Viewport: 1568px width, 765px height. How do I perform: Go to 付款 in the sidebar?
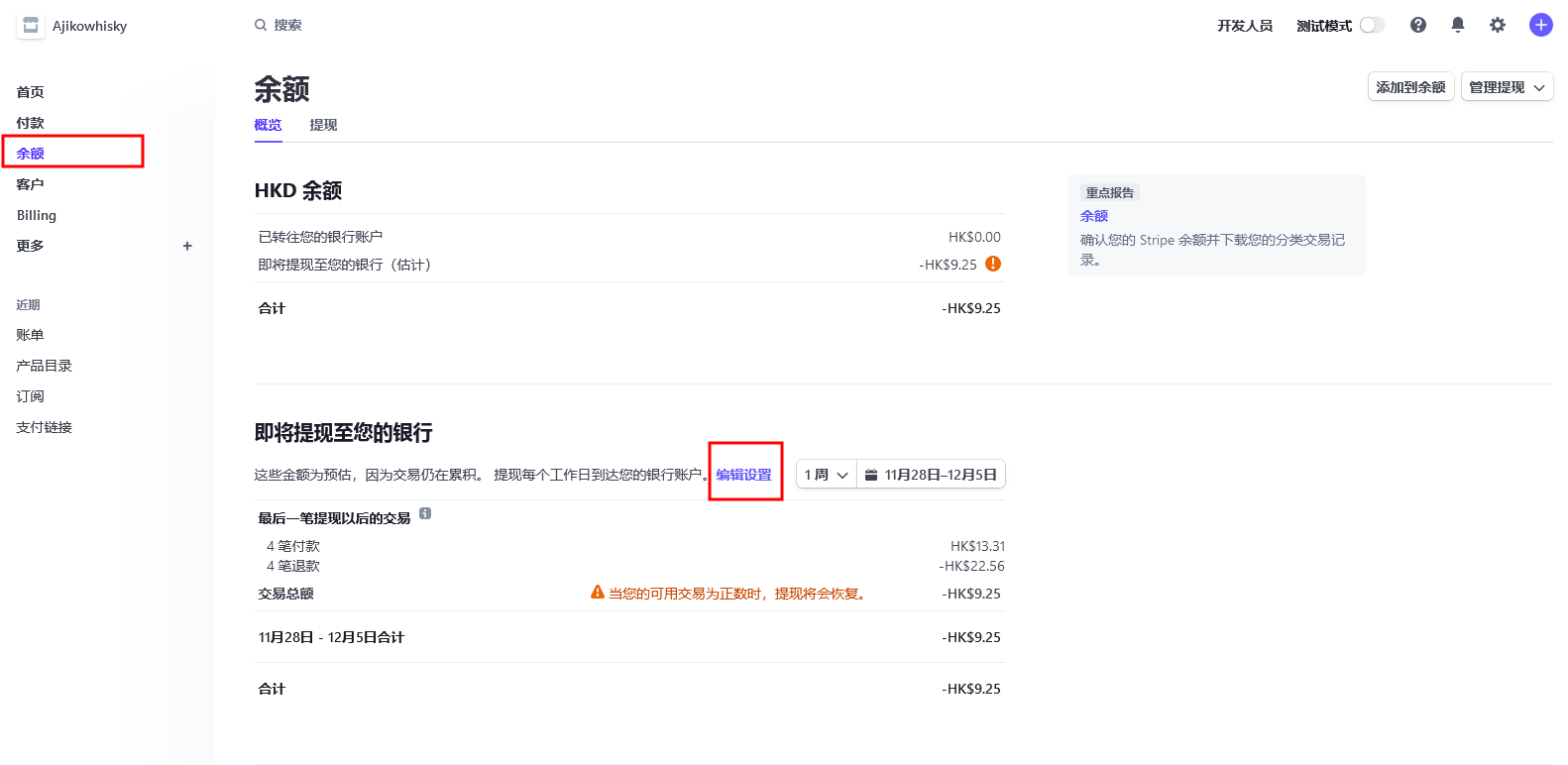[30, 123]
